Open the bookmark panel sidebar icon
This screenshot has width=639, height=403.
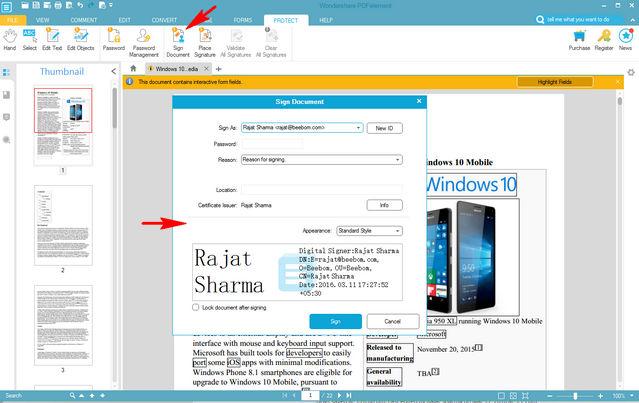point(6,95)
